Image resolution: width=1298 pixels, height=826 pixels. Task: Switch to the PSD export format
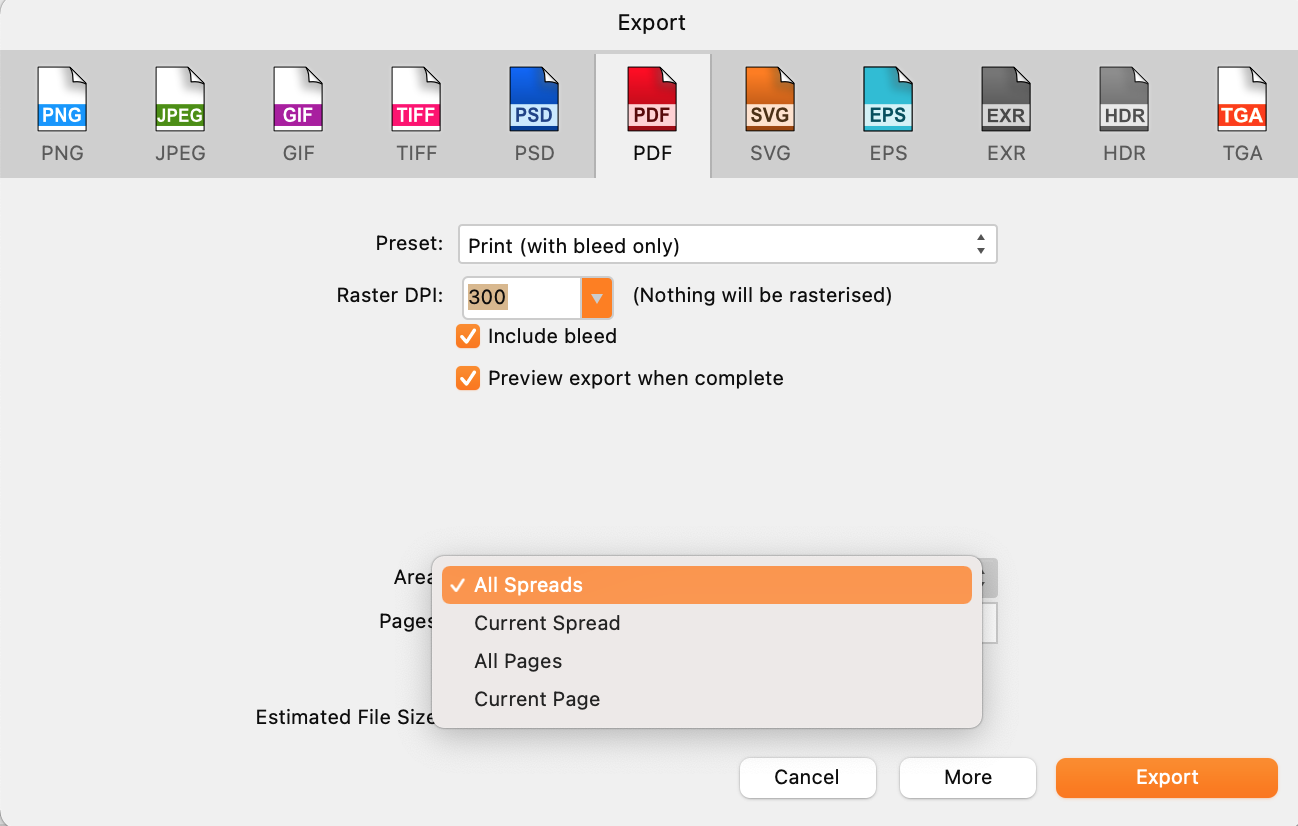pos(534,113)
